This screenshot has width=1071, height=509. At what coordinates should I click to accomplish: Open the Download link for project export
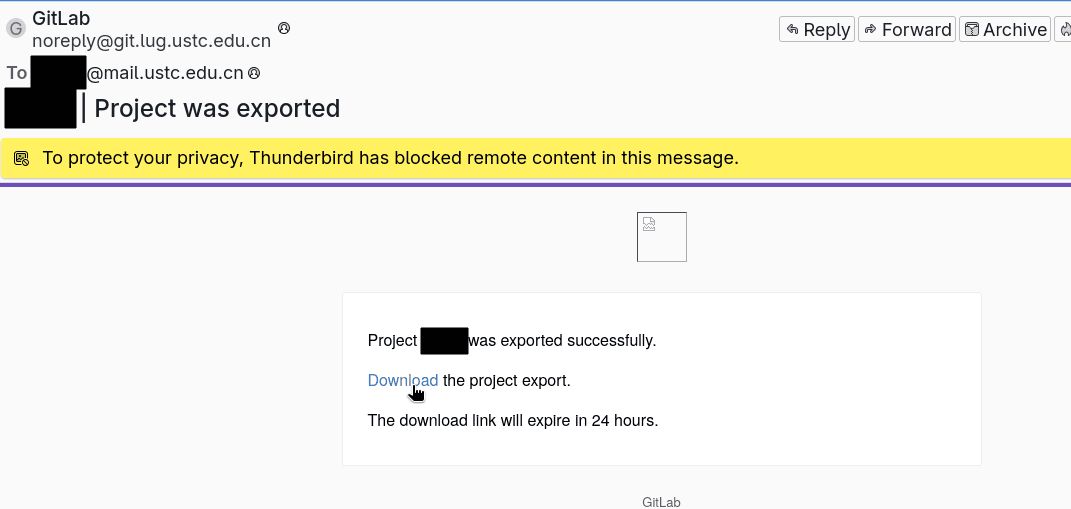point(403,381)
